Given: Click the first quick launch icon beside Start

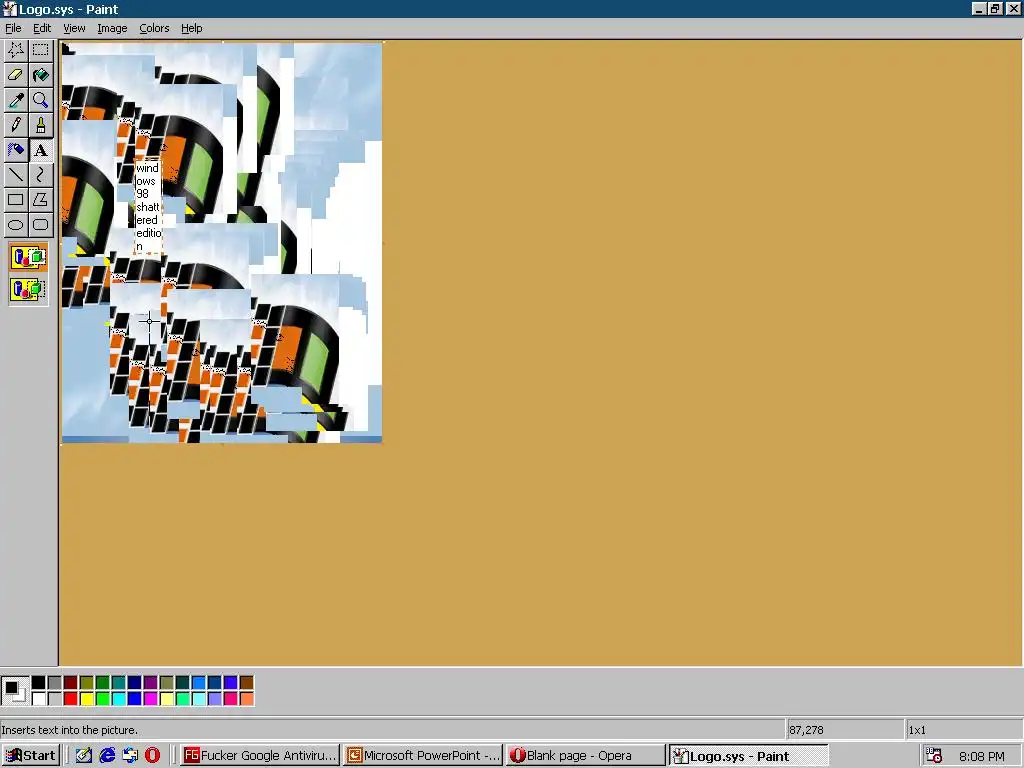Looking at the screenshot, I should [84, 756].
